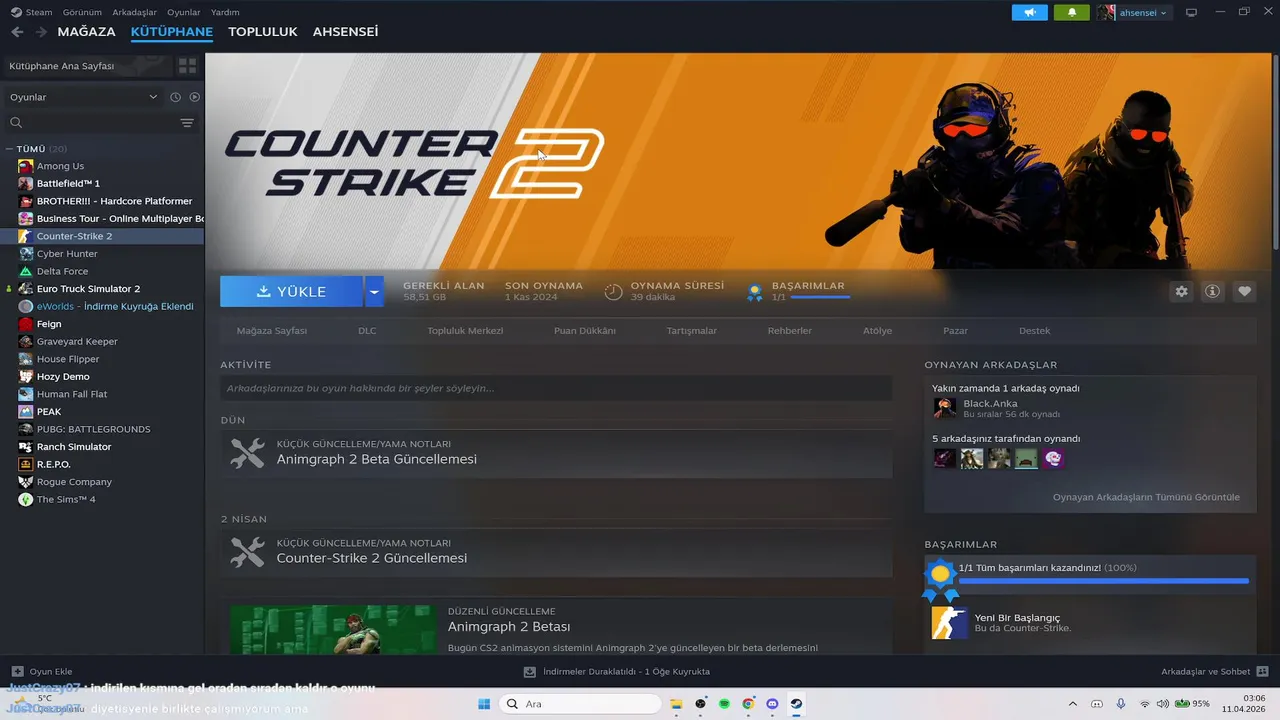The height and width of the screenshot is (720, 1280).
Task: Click 100% achievements progress bar in panel
Action: click(x=1104, y=580)
